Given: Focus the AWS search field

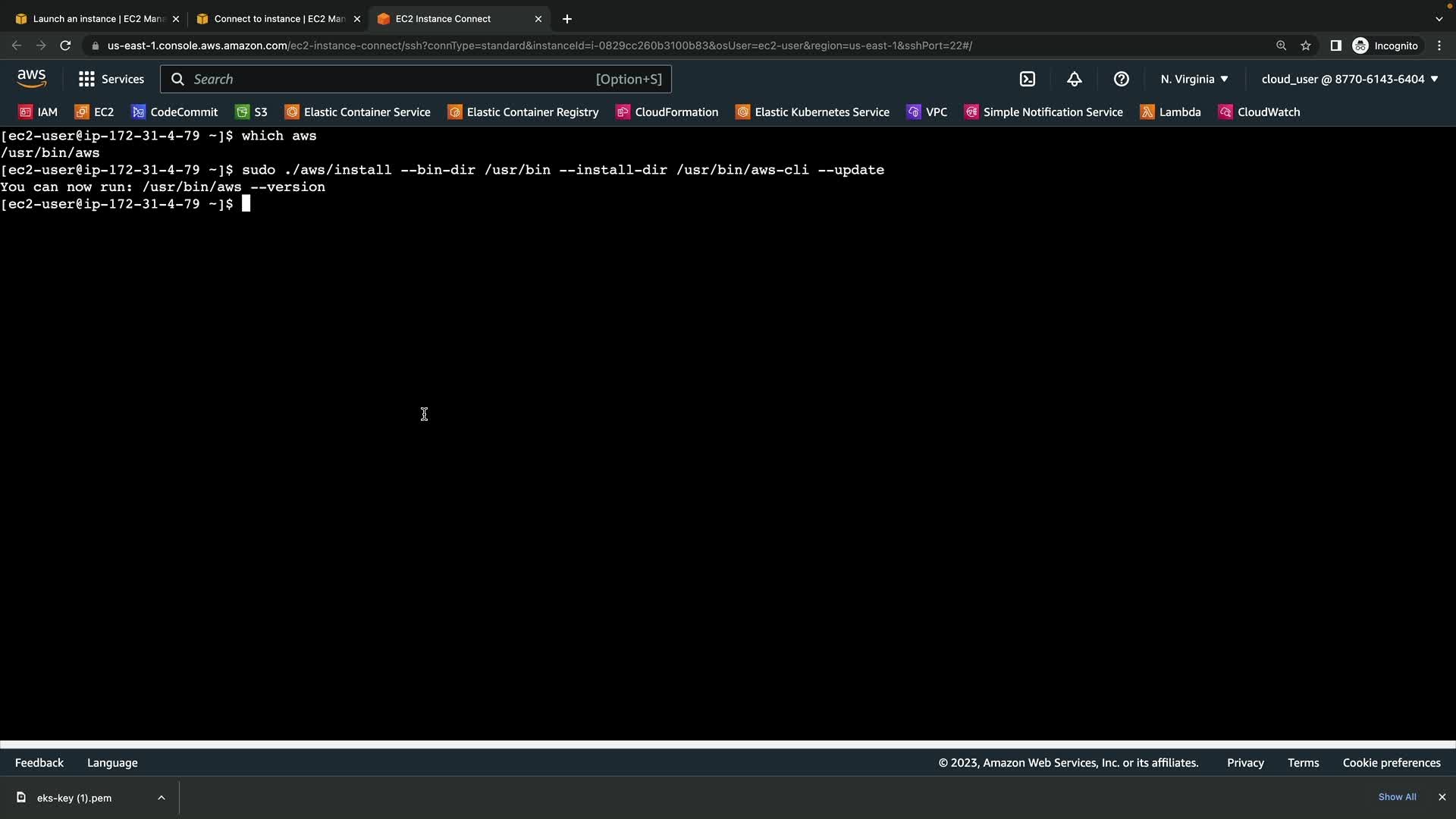Looking at the screenshot, I should tap(416, 79).
